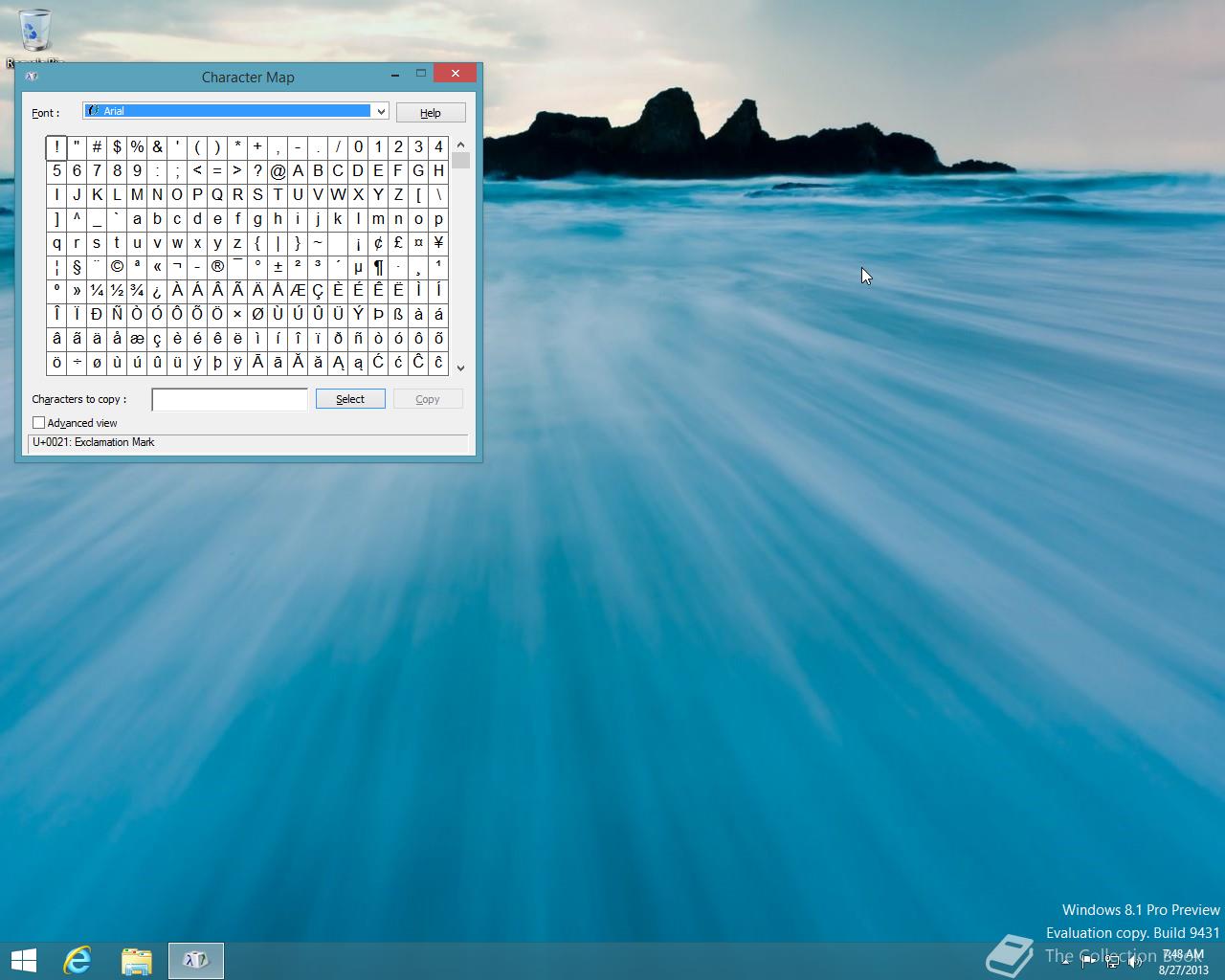Viewport: 1225px width, 980px height.
Task: Minimize the Character Map window
Action: pyautogui.click(x=395, y=74)
